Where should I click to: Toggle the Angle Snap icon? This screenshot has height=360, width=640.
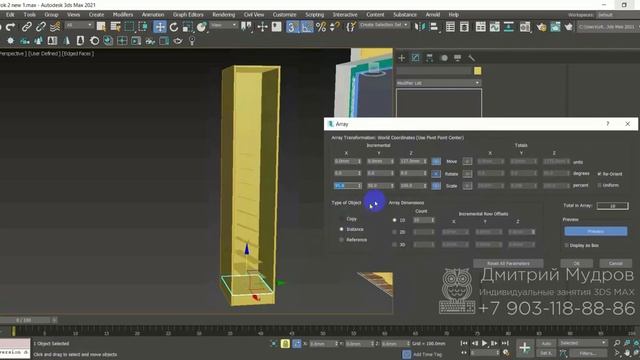click(x=307, y=27)
